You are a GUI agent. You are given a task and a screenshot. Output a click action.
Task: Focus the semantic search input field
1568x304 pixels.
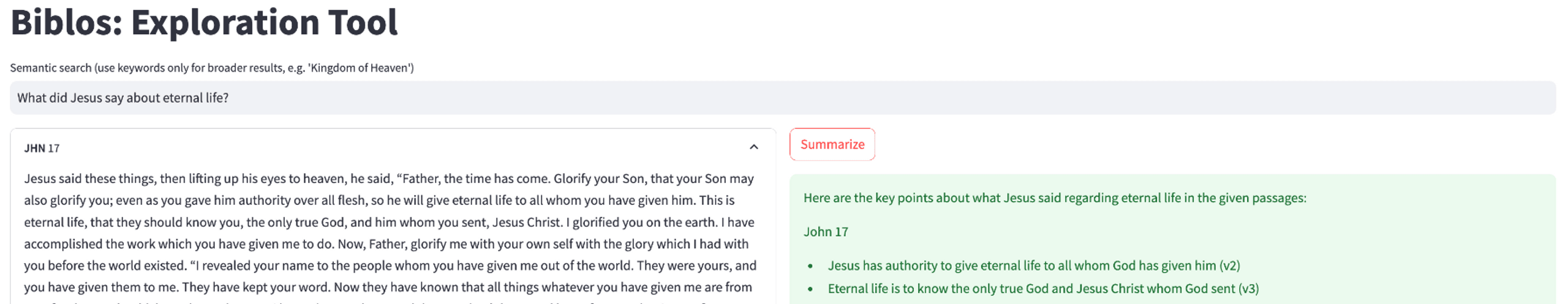click(782, 98)
